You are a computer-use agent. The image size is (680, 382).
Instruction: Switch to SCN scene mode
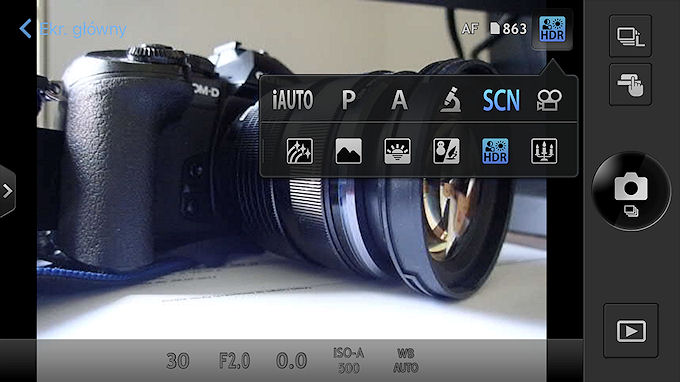[501, 100]
